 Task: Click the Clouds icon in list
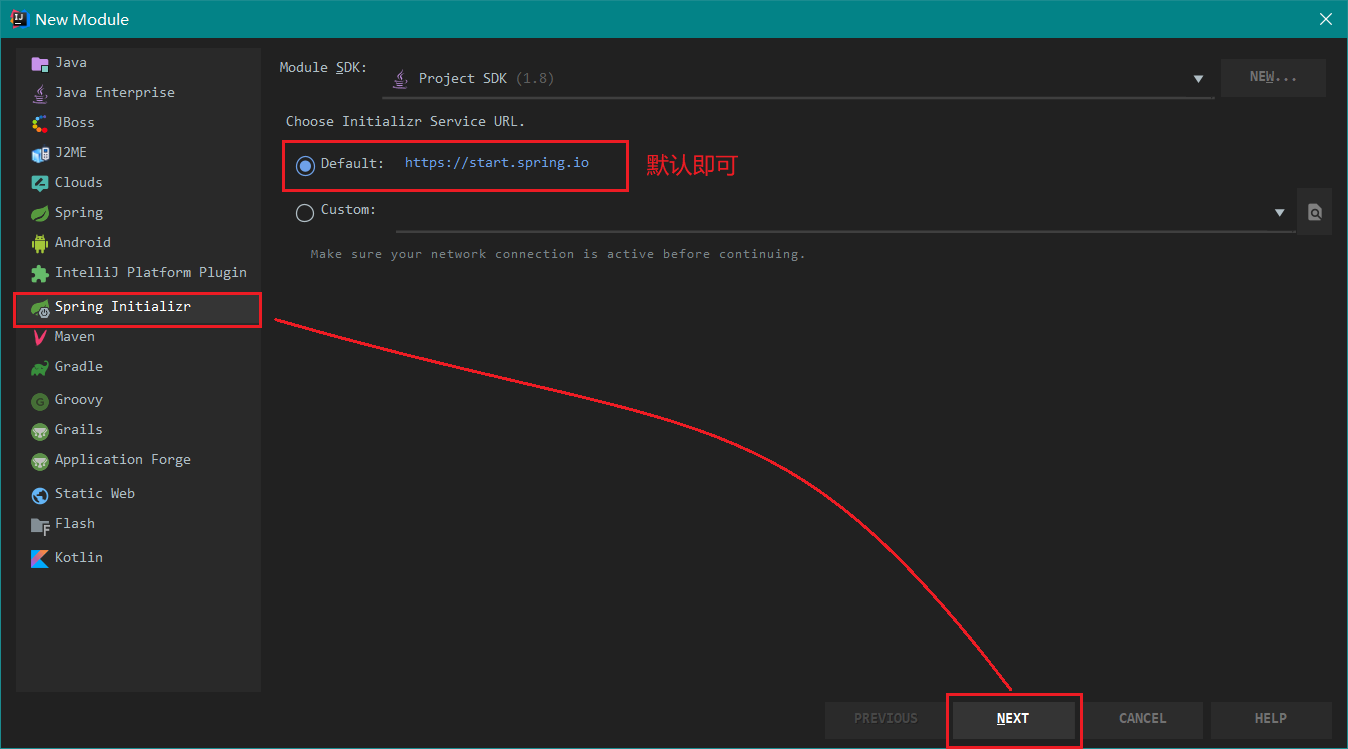(x=40, y=183)
